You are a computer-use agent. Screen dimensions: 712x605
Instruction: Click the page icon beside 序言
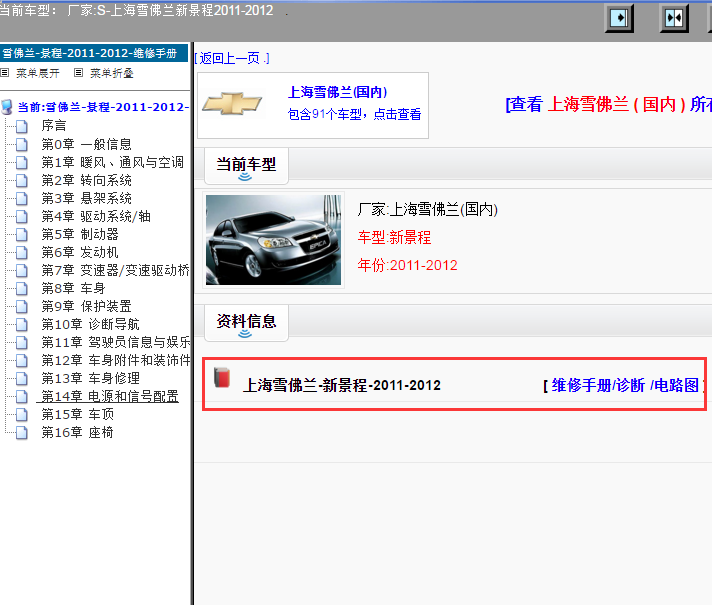pyautogui.click(x=21, y=126)
